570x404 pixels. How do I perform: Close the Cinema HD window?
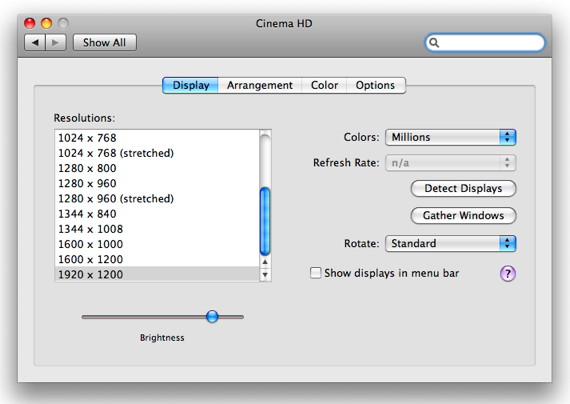click(29, 23)
